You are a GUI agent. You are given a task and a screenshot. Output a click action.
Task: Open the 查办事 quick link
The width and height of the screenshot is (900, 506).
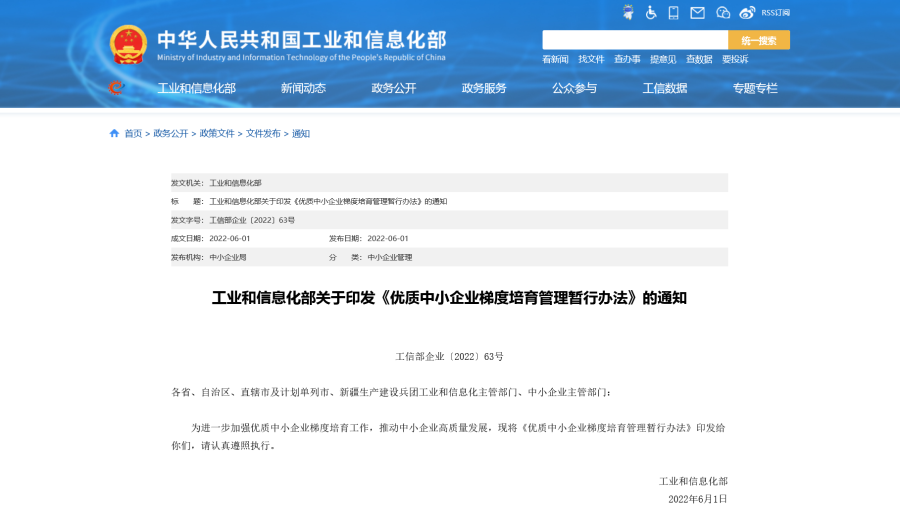click(x=627, y=59)
